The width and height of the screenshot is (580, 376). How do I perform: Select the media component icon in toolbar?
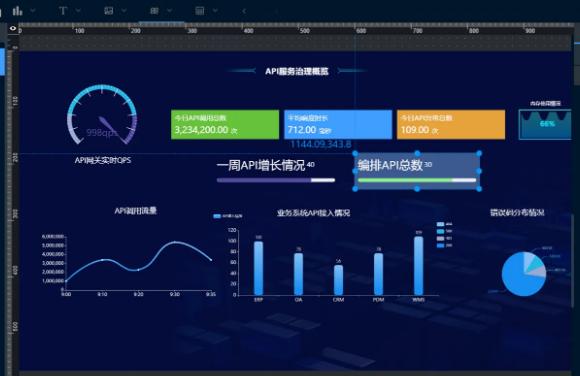coord(108,11)
